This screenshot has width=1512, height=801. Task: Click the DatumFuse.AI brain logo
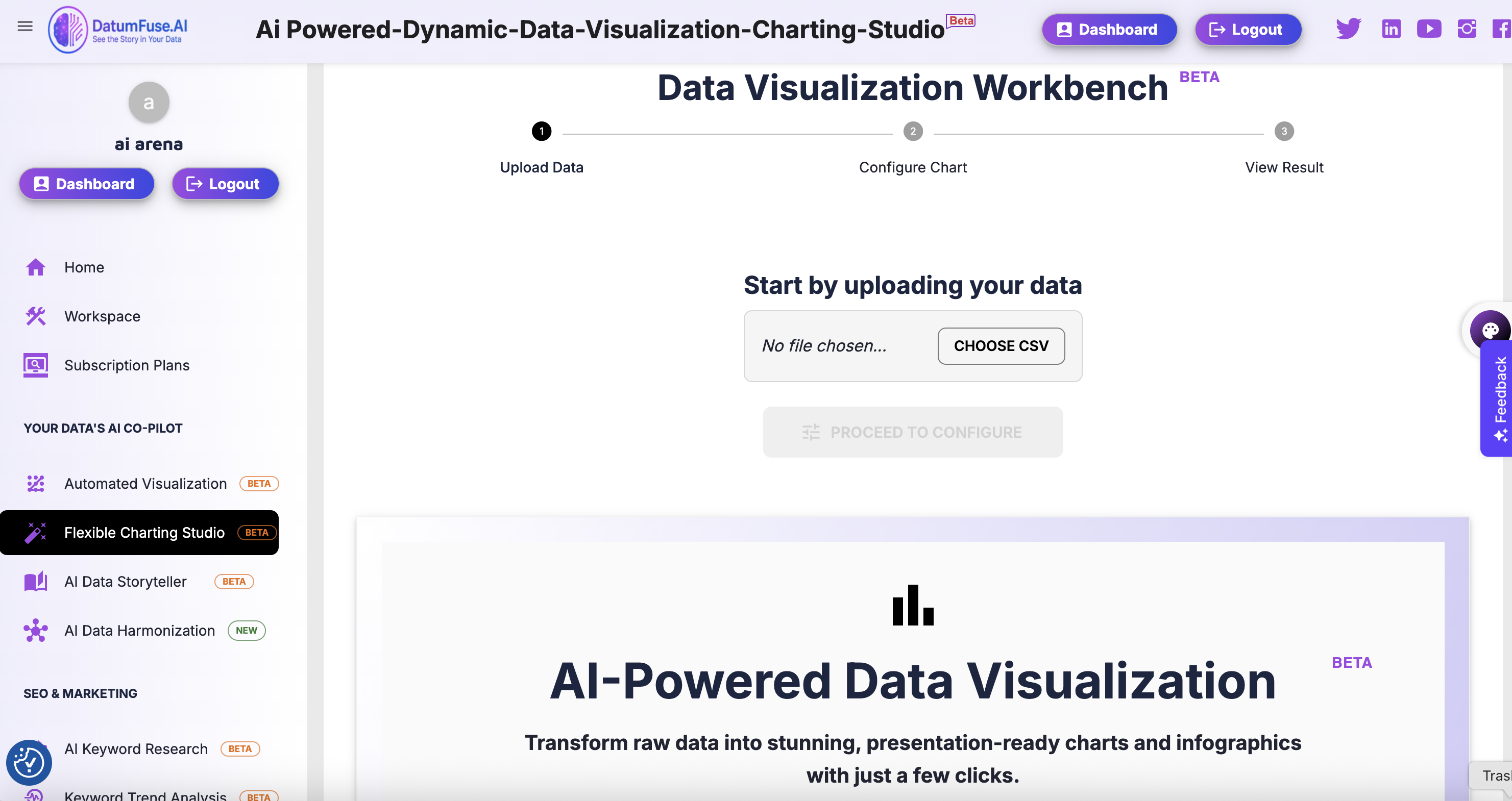coord(68,30)
